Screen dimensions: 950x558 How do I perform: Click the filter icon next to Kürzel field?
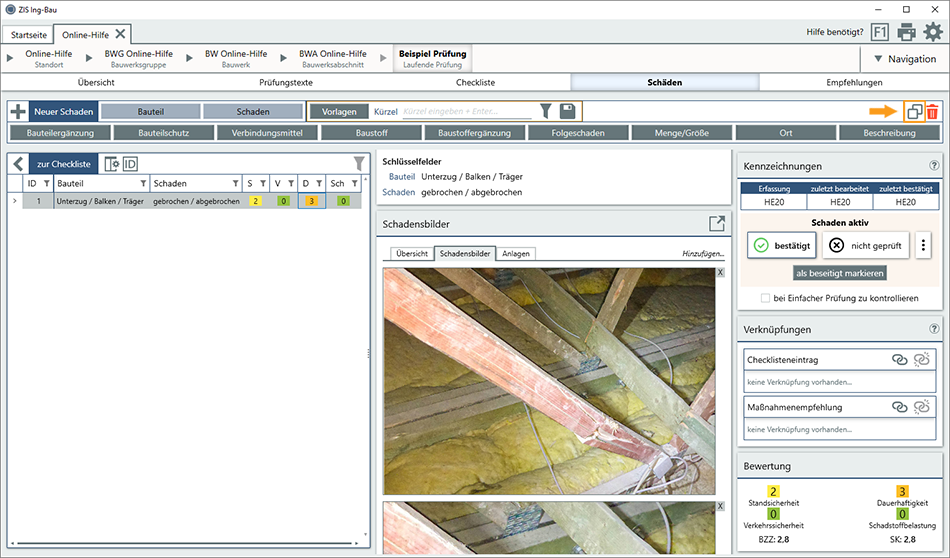tap(545, 111)
